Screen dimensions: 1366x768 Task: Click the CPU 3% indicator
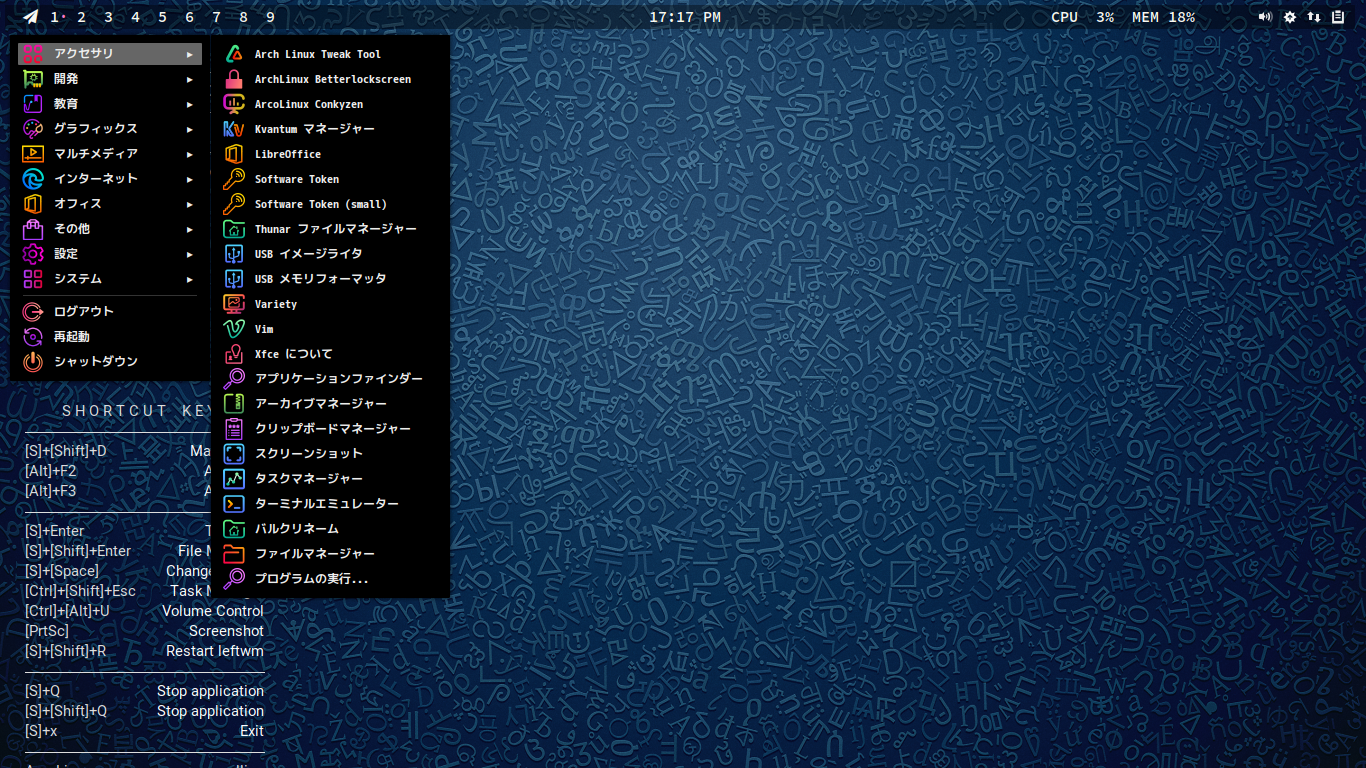(1083, 17)
